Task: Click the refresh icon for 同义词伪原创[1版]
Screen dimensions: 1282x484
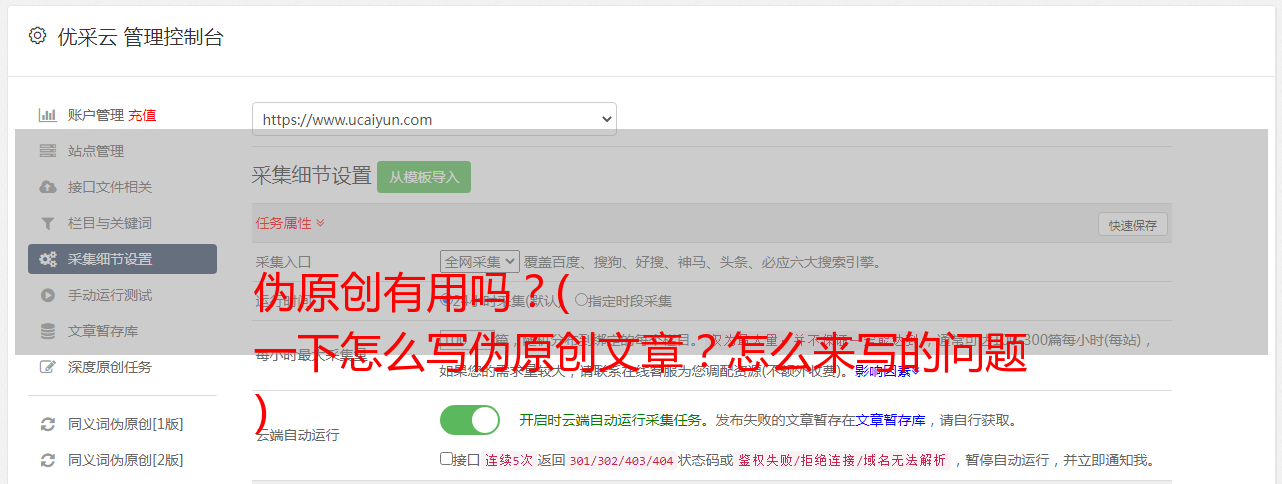Action: pyautogui.click(x=47, y=424)
